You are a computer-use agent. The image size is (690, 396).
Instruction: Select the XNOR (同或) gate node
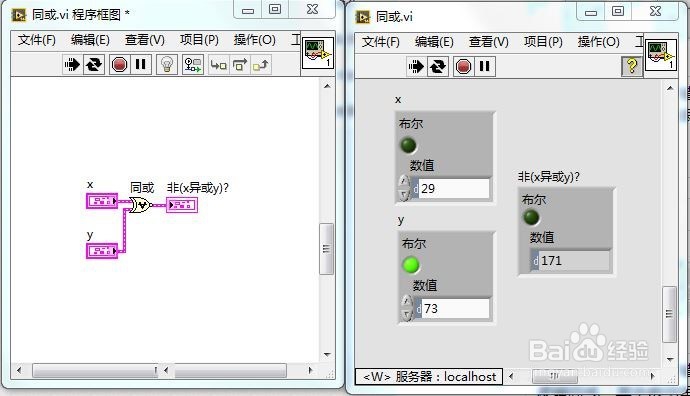[x=140, y=205]
